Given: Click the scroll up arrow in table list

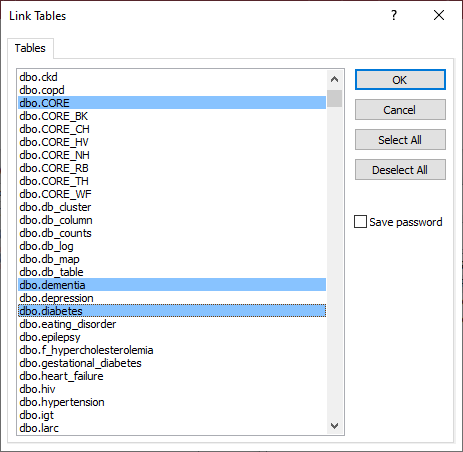Looking at the screenshot, I should coord(334,79).
